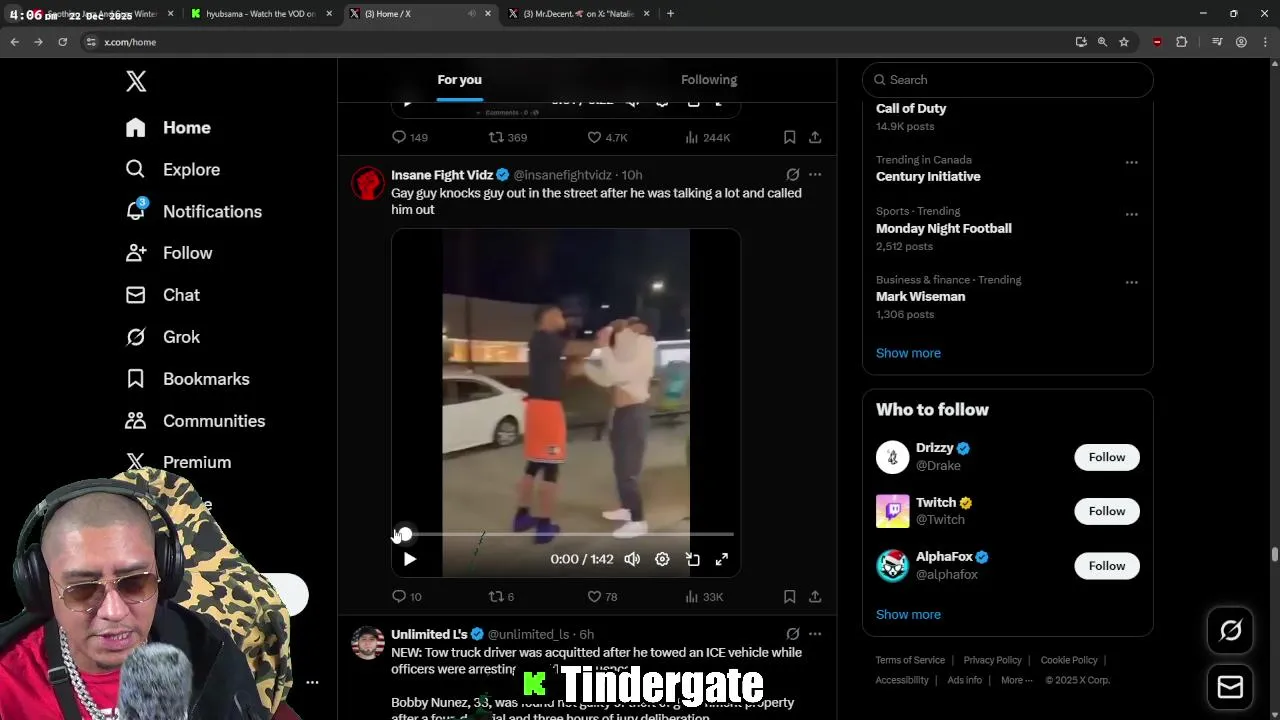Screen dimensions: 1280x720
Task: Follow AlphaFox account
Action: click(x=1106, y=566)
